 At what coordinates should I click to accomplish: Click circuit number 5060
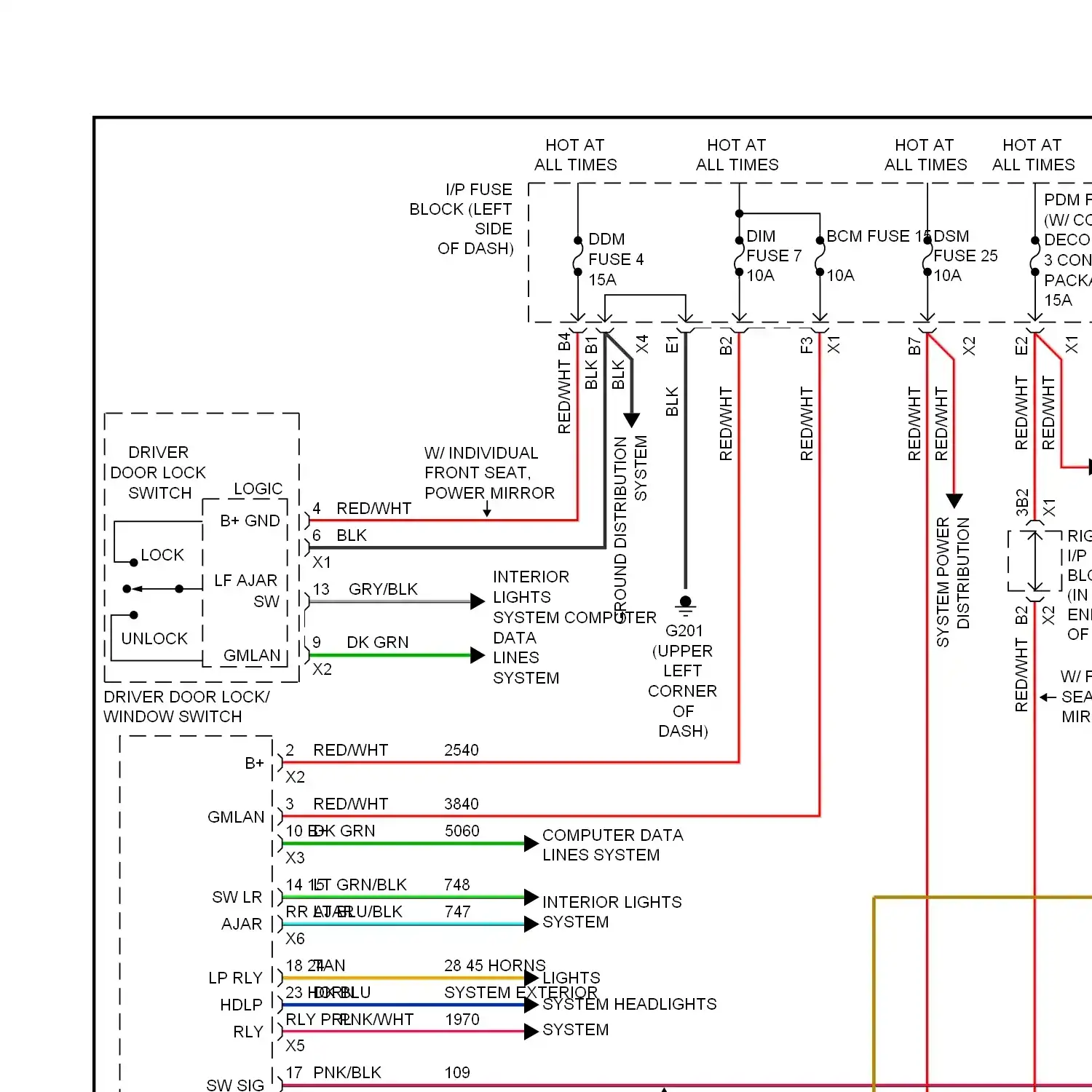pyautogui.click(x=462, y=831)
